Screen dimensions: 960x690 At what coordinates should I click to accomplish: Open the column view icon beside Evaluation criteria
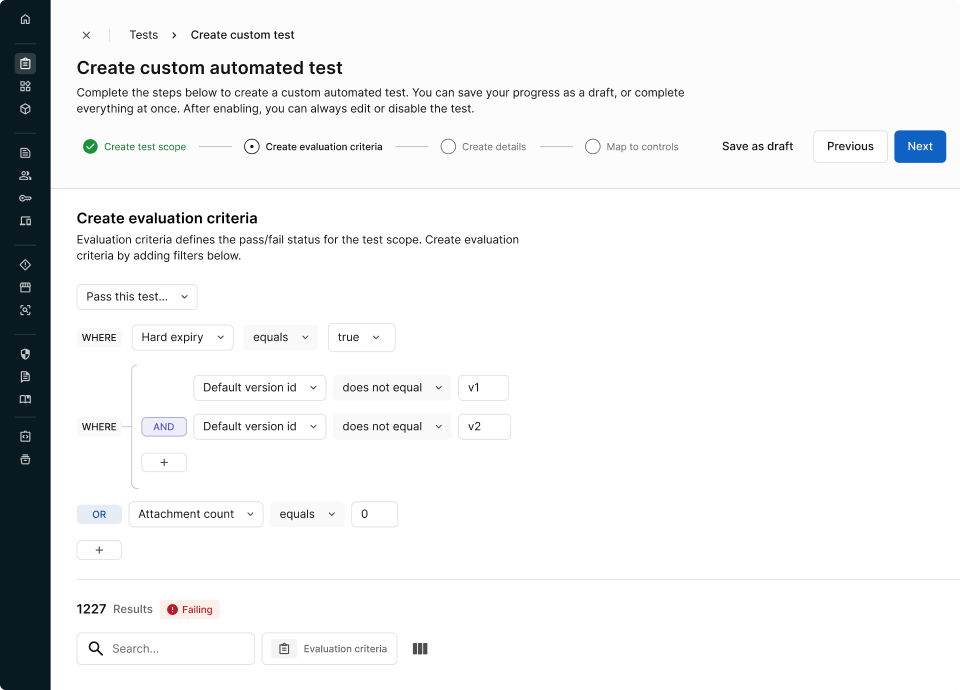(420, 649)
